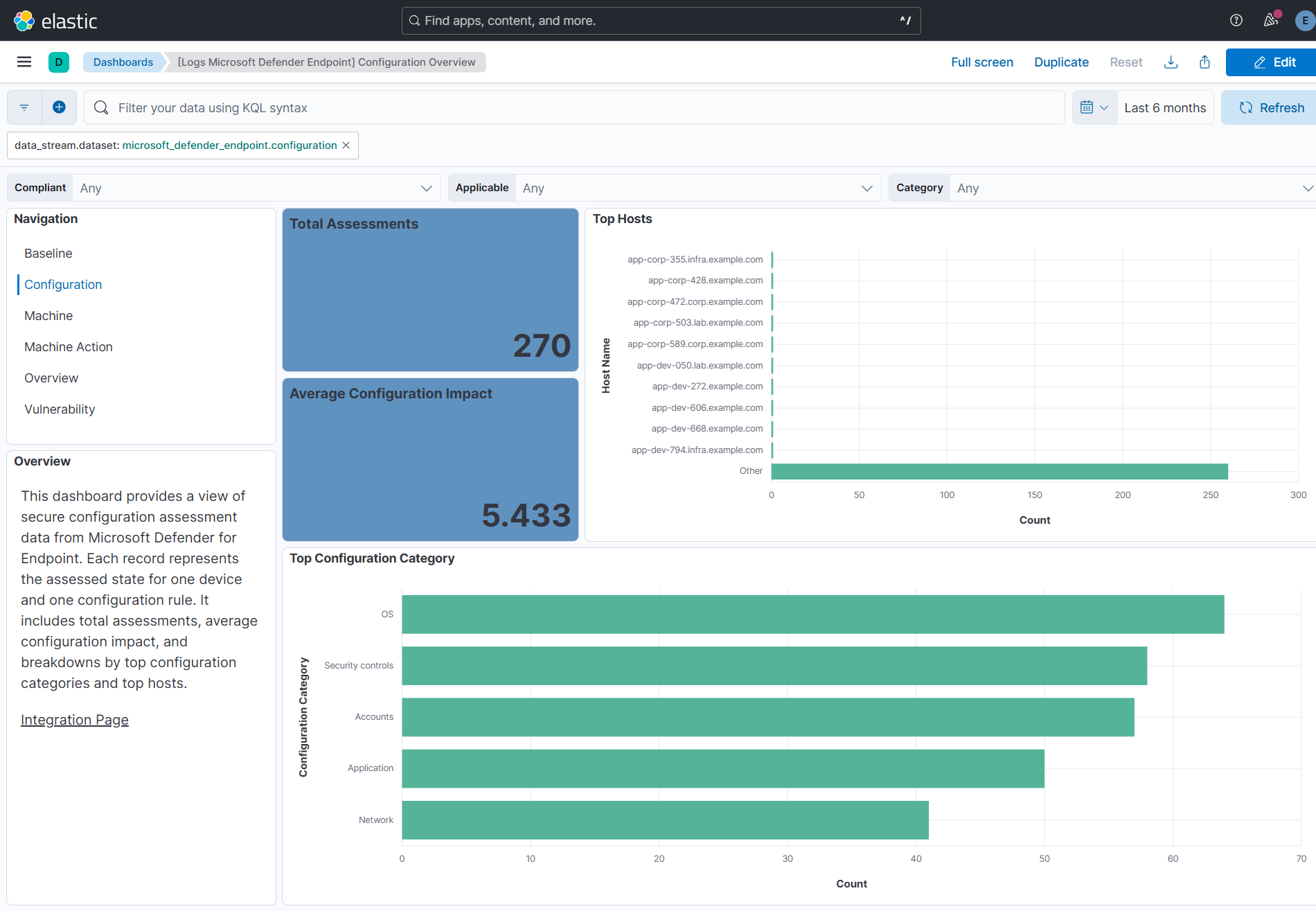The height and width of the screenshot is (911, 1316).
Task: Open the help menu icon
Action: pos(1236,21)
